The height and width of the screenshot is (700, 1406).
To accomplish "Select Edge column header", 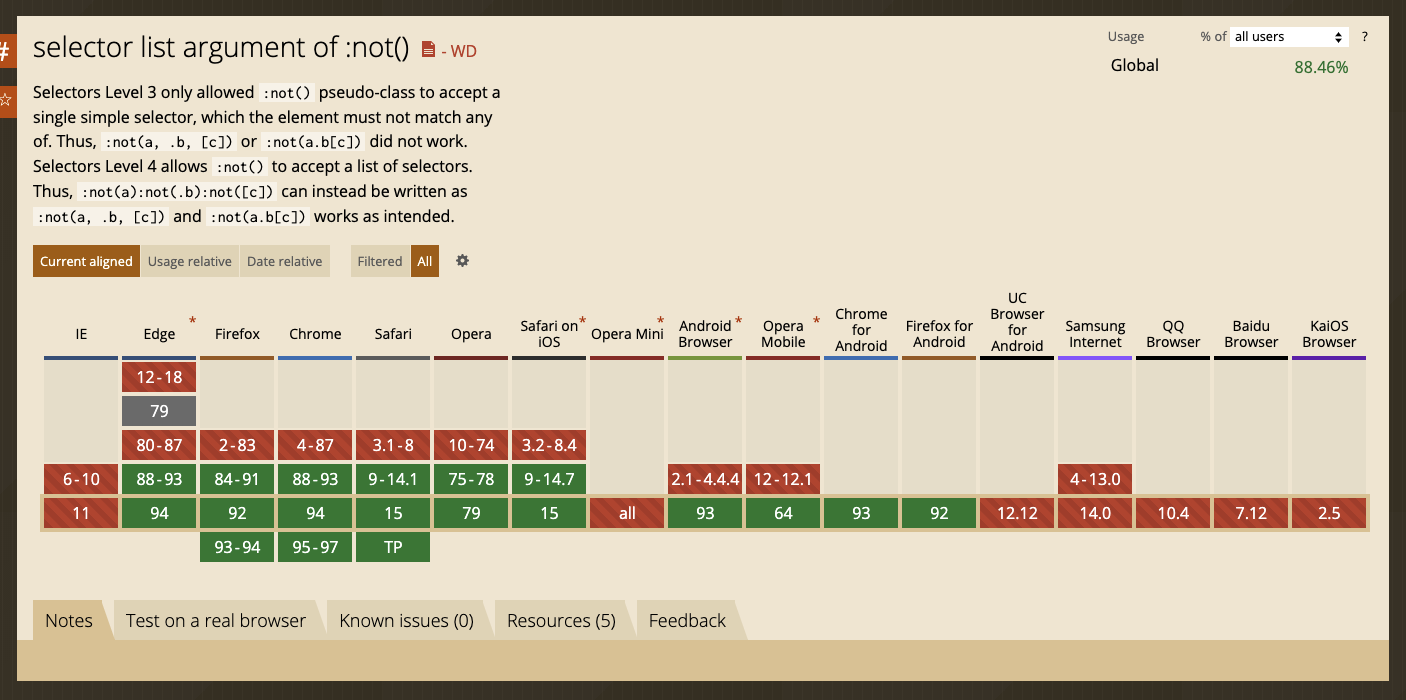I will pyautogui.click(x=159, y=334).
